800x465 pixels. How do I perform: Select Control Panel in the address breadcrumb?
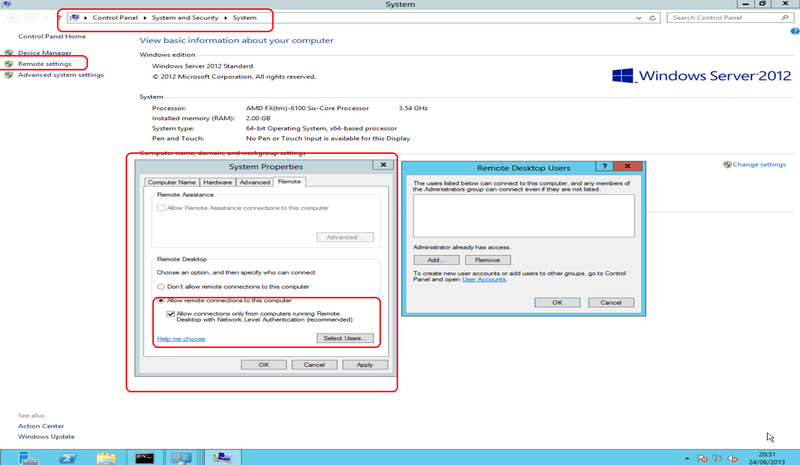(115, 17)
